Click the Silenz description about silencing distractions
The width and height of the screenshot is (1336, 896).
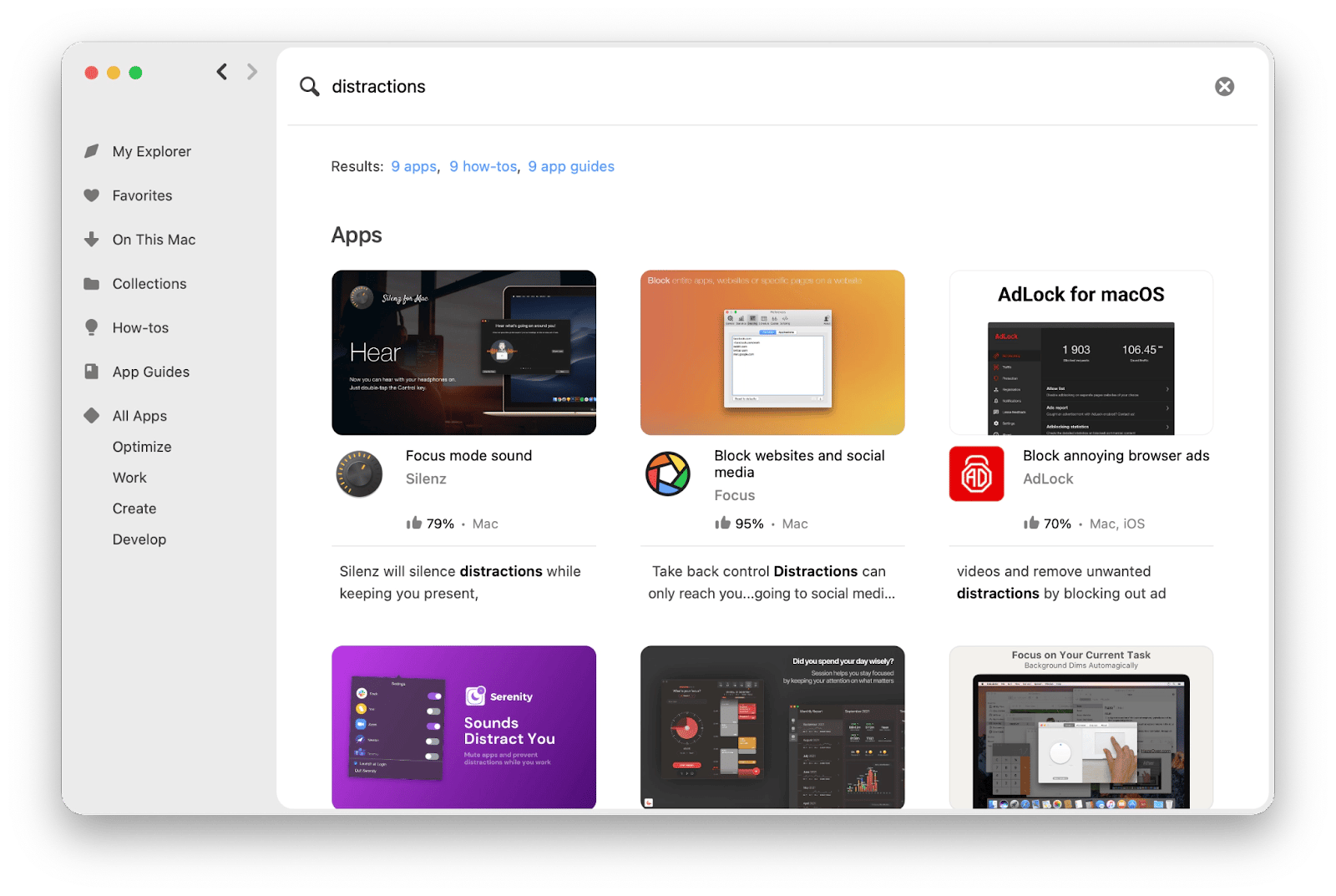[460, 582]
